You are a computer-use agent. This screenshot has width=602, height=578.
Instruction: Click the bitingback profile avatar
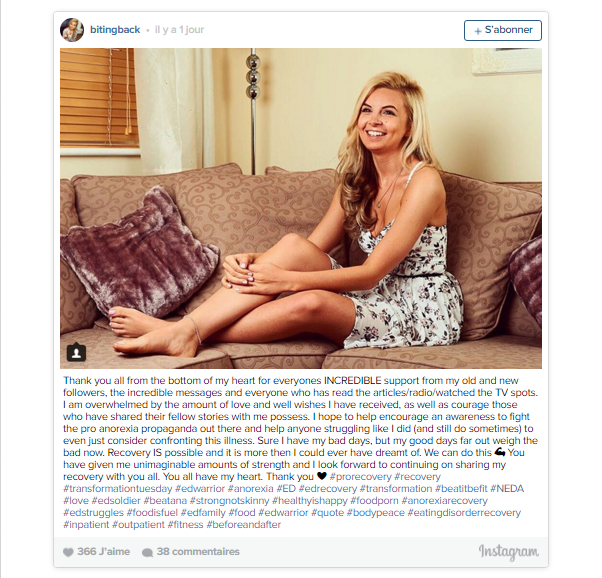tap(72, 30)
